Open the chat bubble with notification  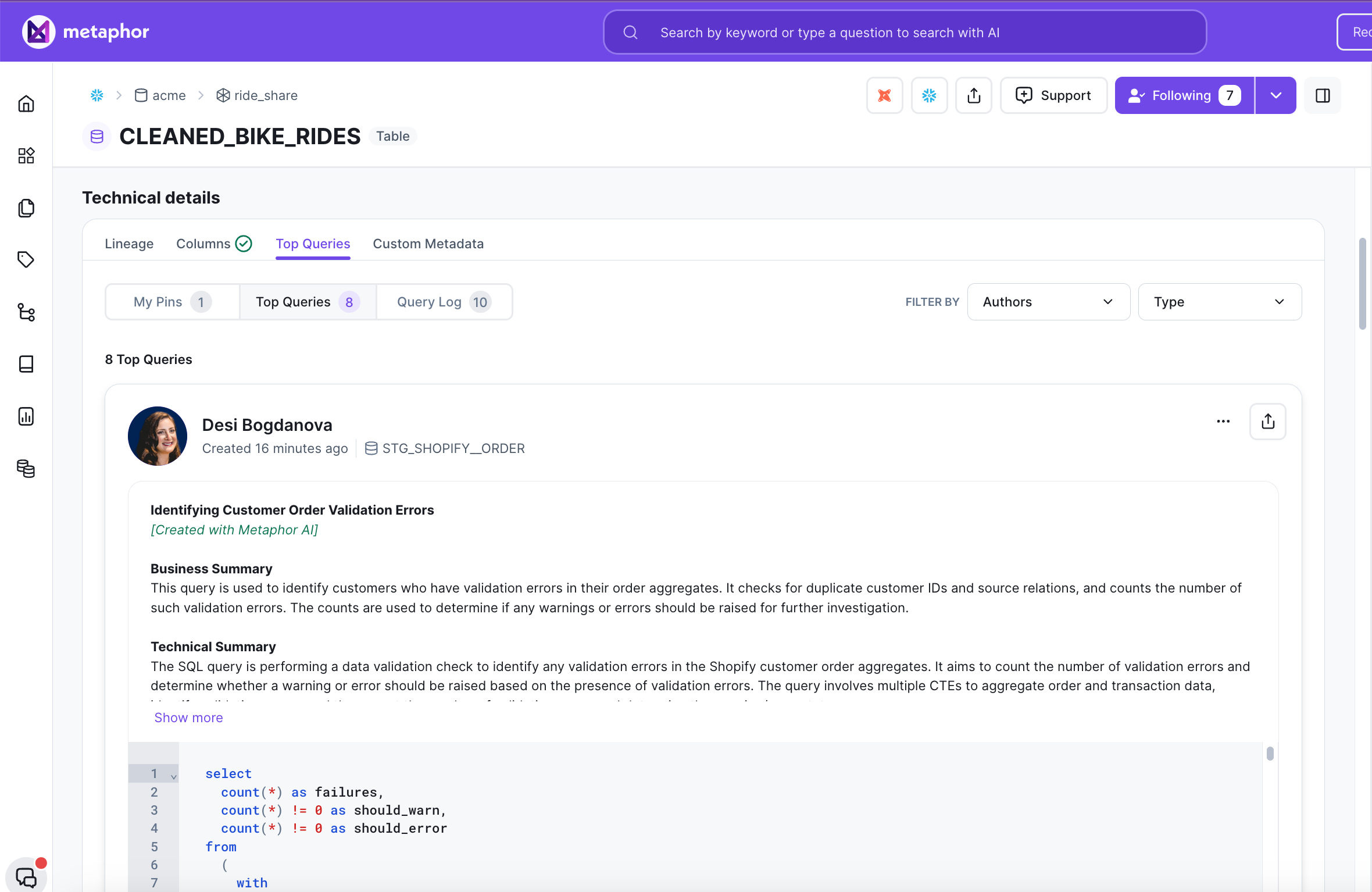[26, 877]
